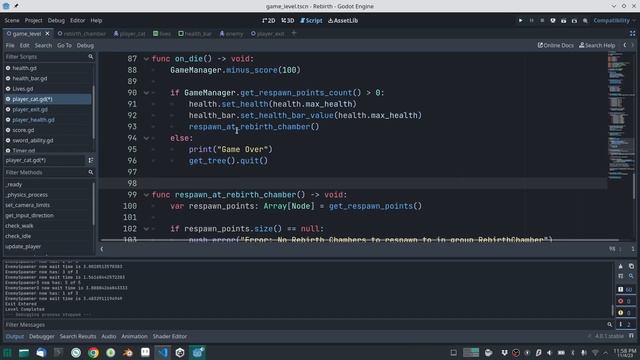Toggle error messages filter red icon
The width and height of the screenshot is (640, 360).
click(x=625, y=301)
